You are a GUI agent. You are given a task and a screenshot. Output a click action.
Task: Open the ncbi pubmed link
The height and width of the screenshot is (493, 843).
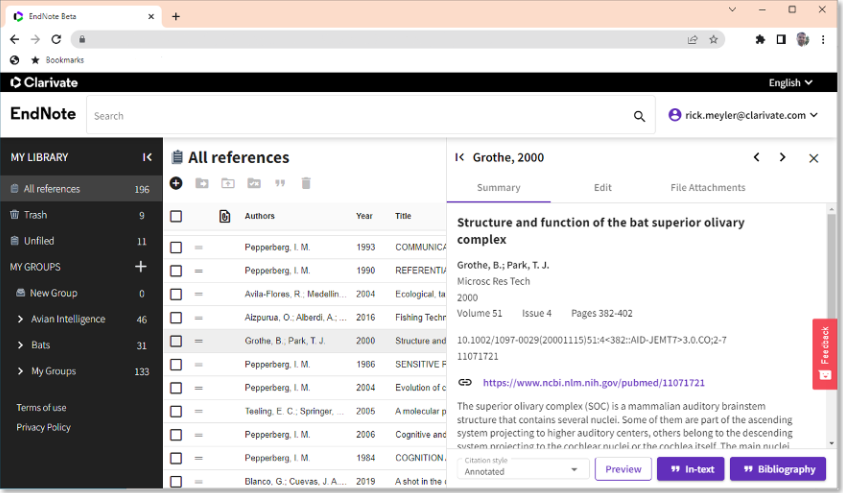[x=593, y=382]
